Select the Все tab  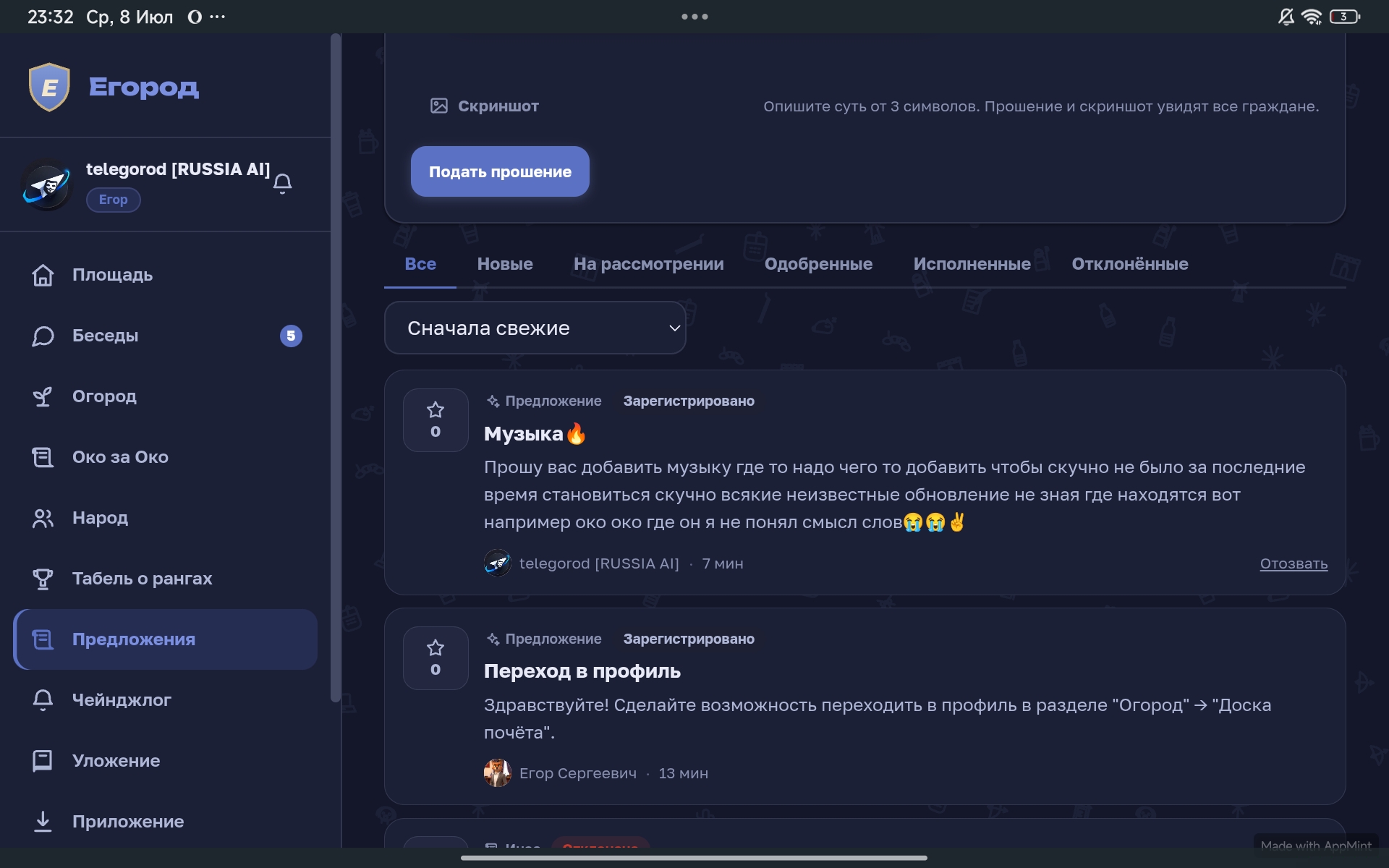click(x=420, y=264)
